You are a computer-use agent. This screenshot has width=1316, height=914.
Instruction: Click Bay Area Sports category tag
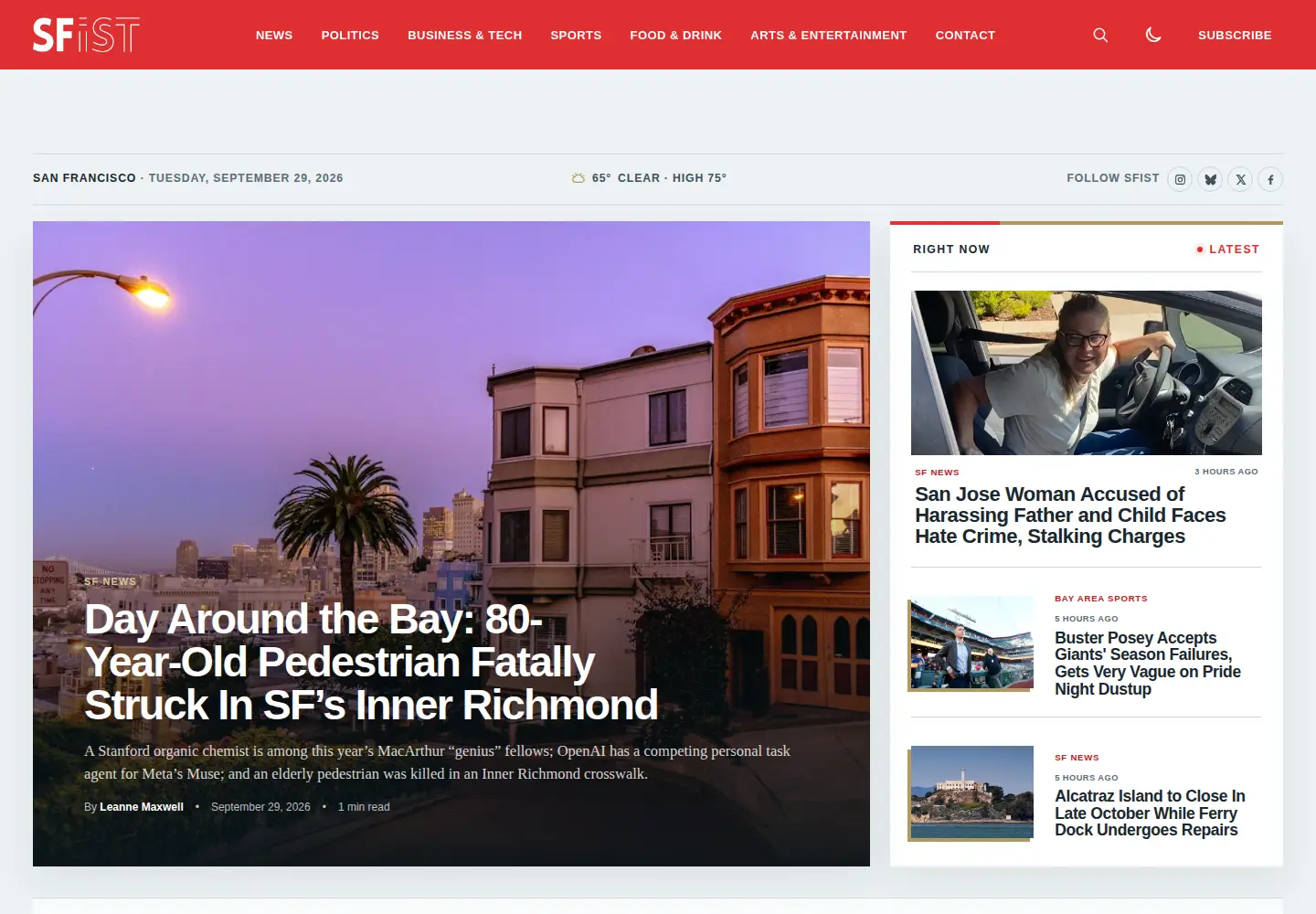point(1101,599)
